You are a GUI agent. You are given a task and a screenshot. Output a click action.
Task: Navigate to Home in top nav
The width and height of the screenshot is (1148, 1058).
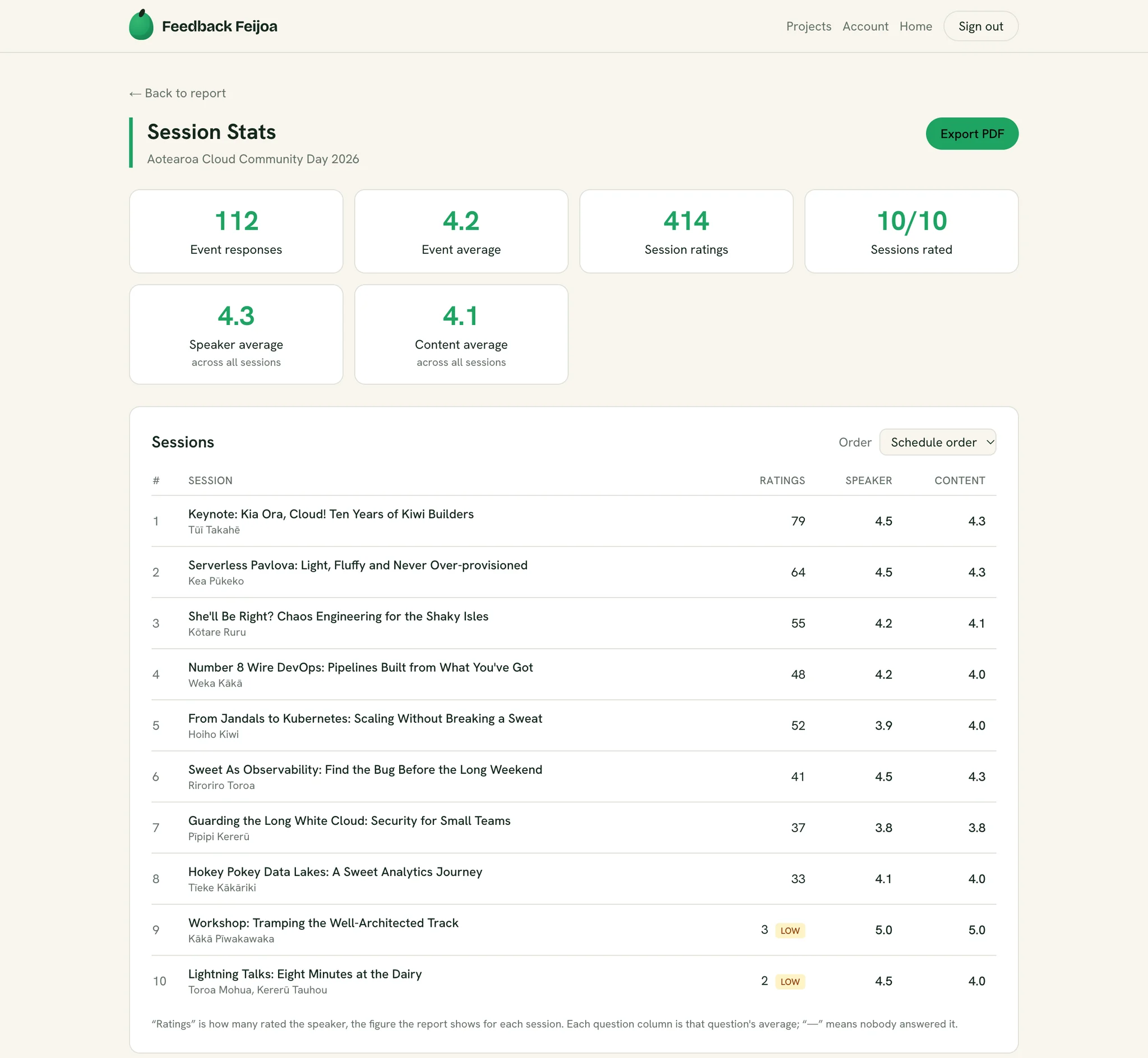point(915,26)
